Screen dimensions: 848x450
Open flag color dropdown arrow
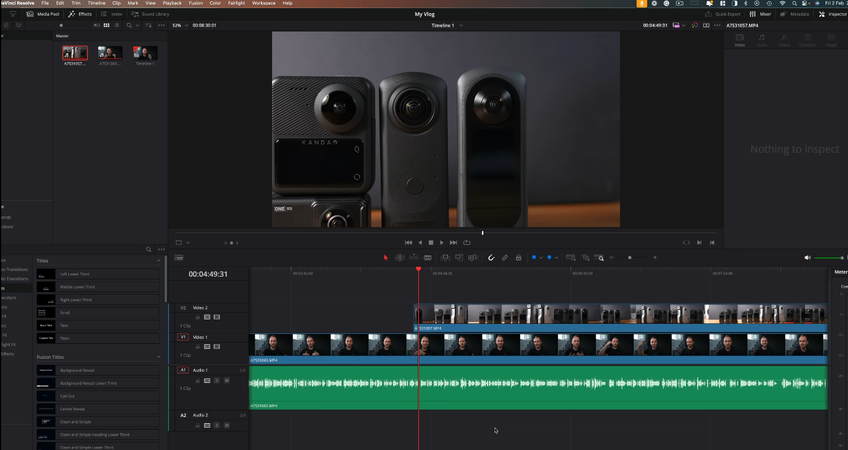click(541, 258)
